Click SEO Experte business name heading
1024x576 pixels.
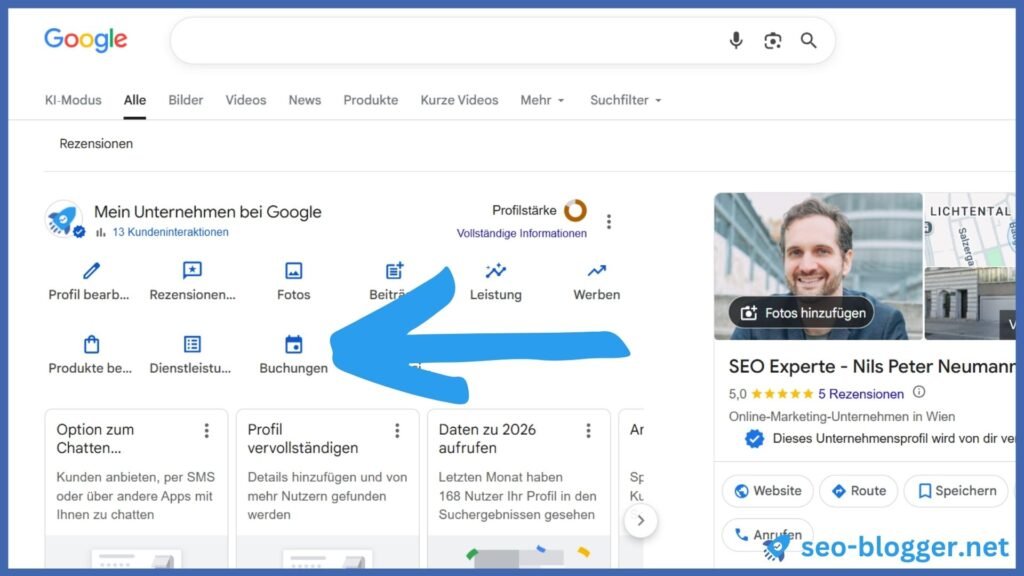pyautogui.click(x=872, y=366)
